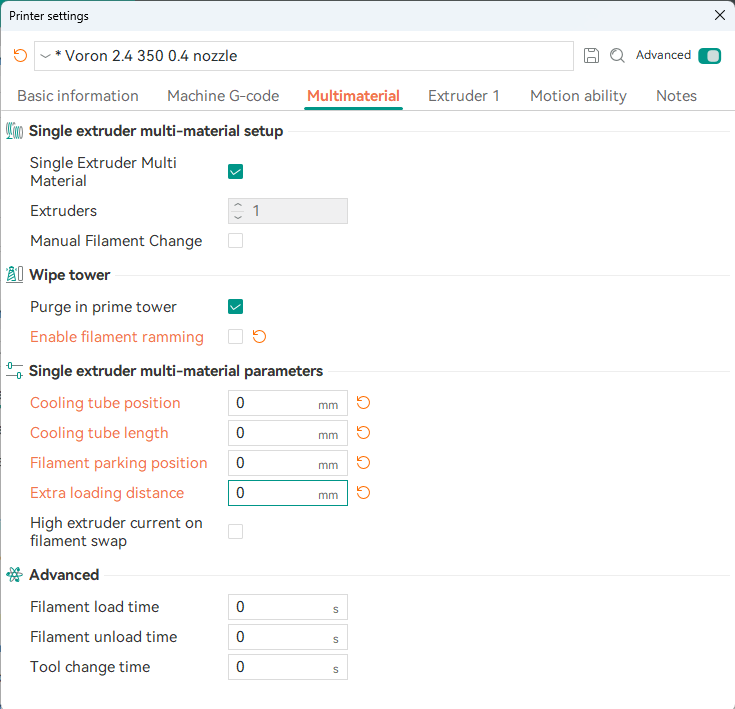Viewport: 735px width, 709px height.
Task: Click the Extruders stepper down arrow
Action: [x=237, y=216]
